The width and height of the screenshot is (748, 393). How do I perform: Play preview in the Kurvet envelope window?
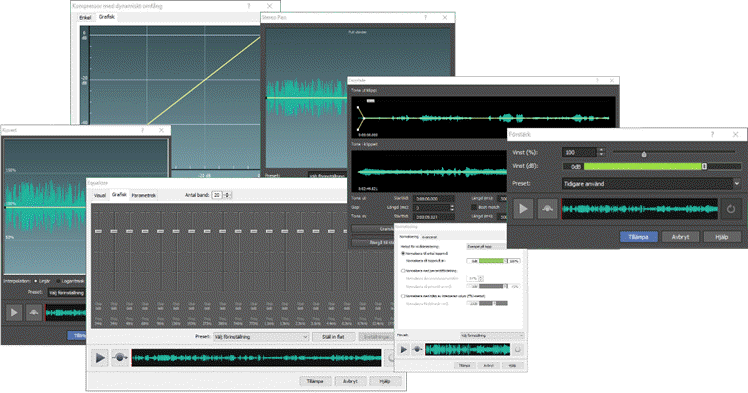coord(14,312)
